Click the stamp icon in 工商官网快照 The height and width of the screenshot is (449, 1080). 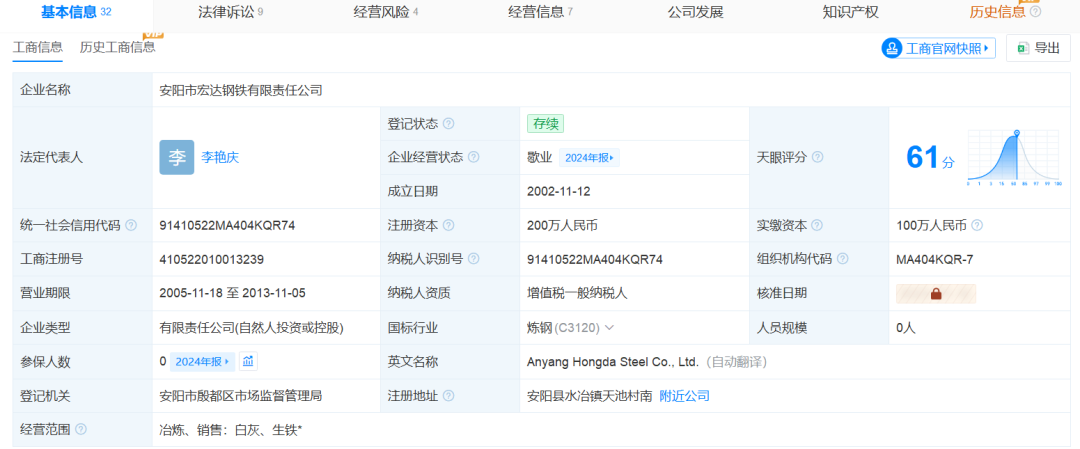coord(893,48)
